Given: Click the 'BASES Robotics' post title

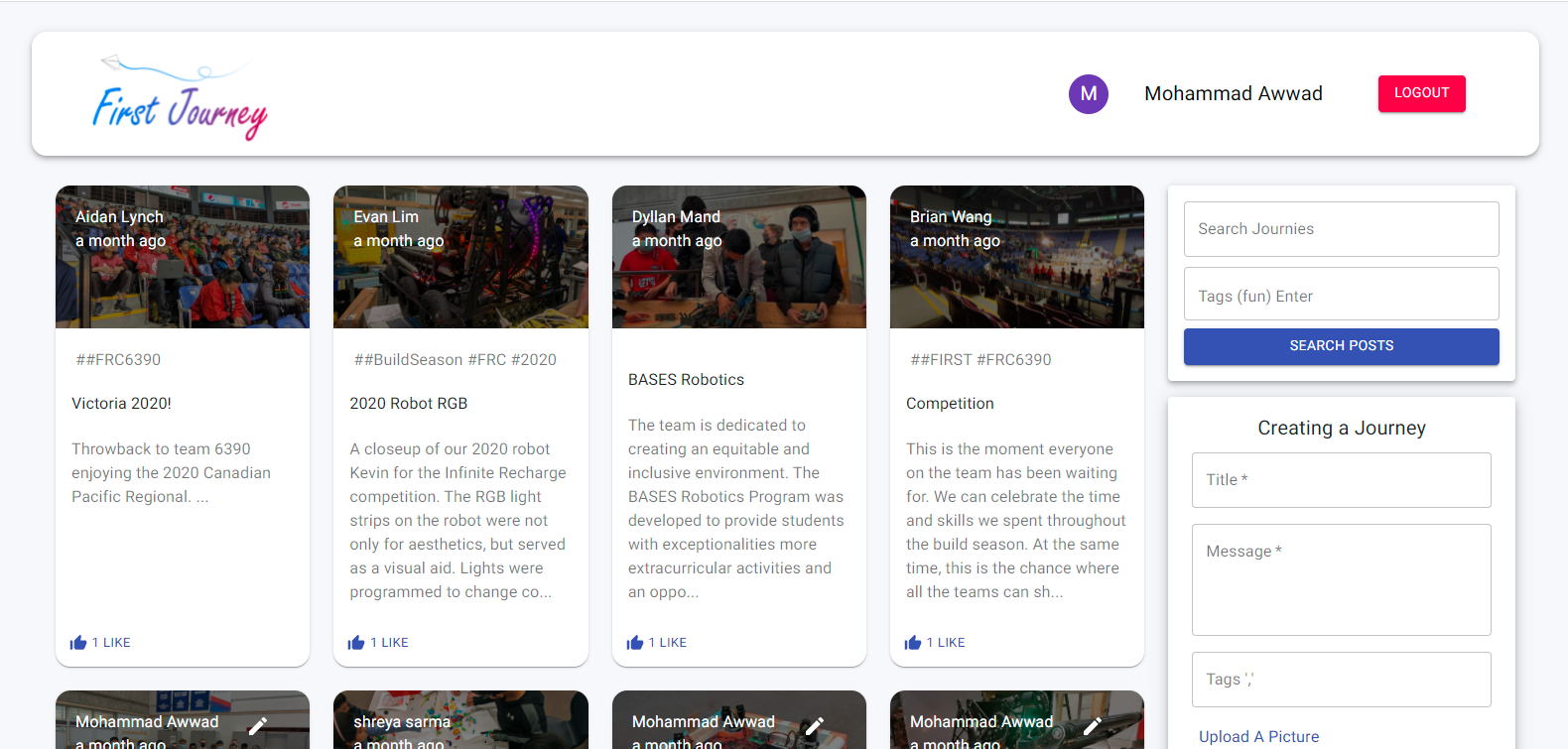Looking at the screenshot, I should tap(686, 380).
